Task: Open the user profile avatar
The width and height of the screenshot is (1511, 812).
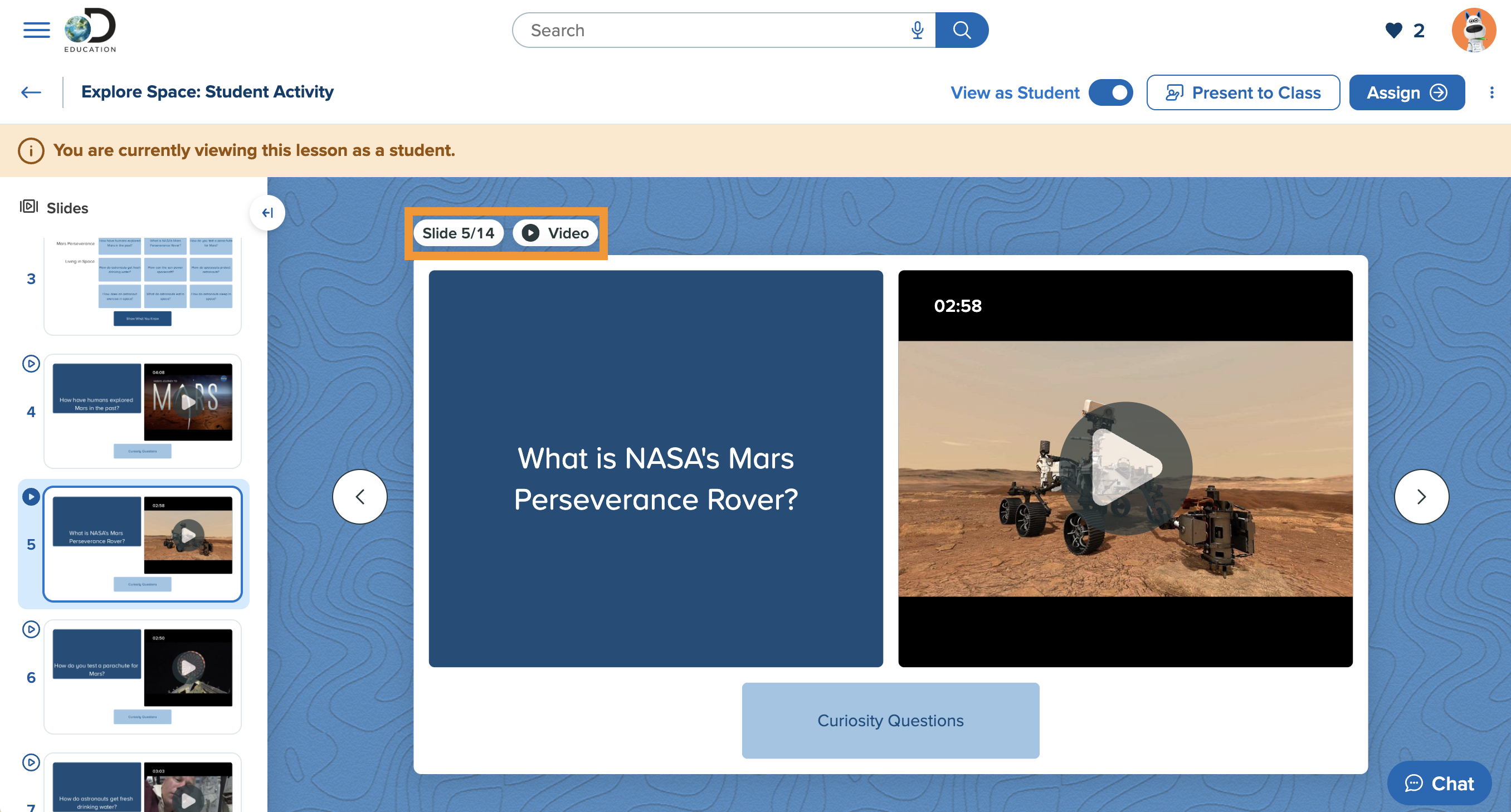Action: point(1474,30)
